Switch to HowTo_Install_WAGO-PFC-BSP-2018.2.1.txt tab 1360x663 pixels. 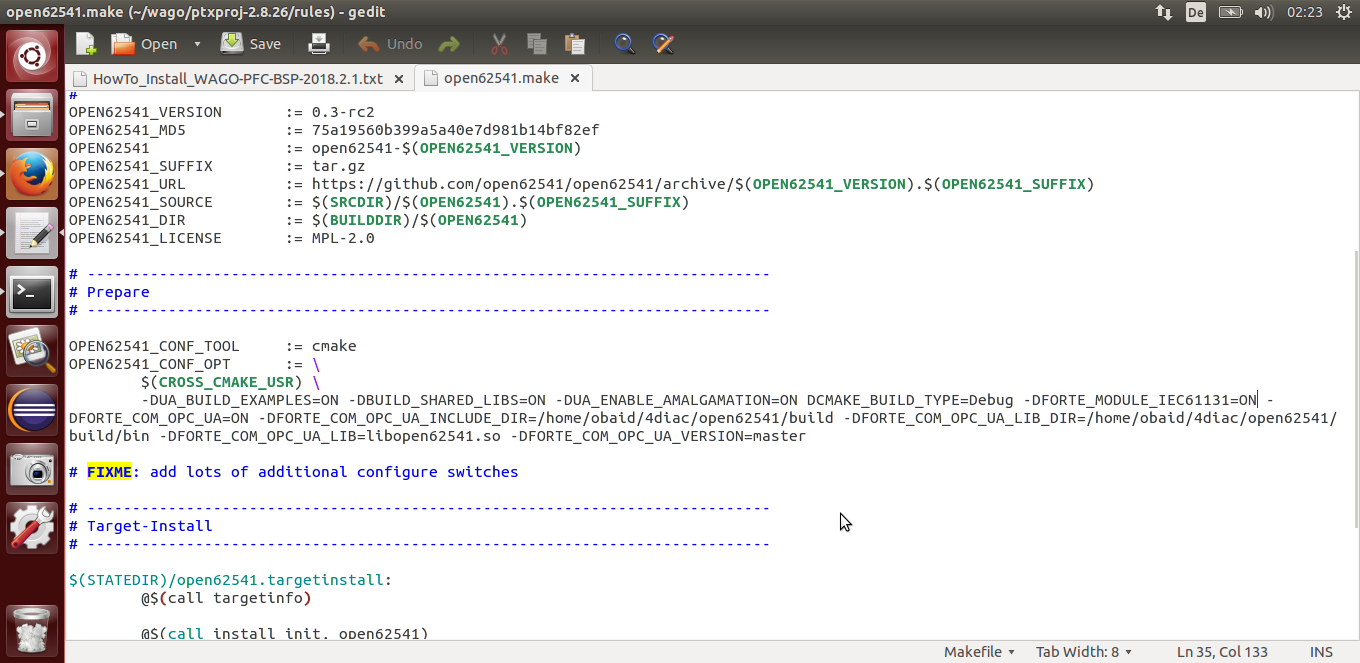[x=237, y=78]
